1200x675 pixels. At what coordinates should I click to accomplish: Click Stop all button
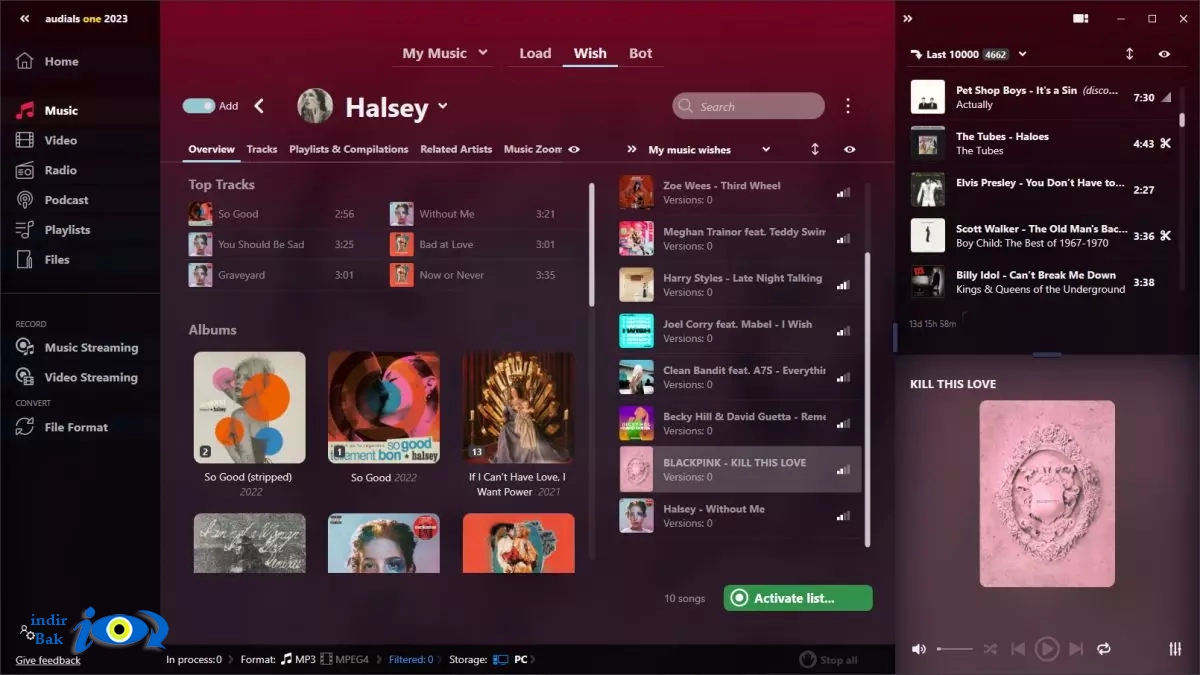829,659
